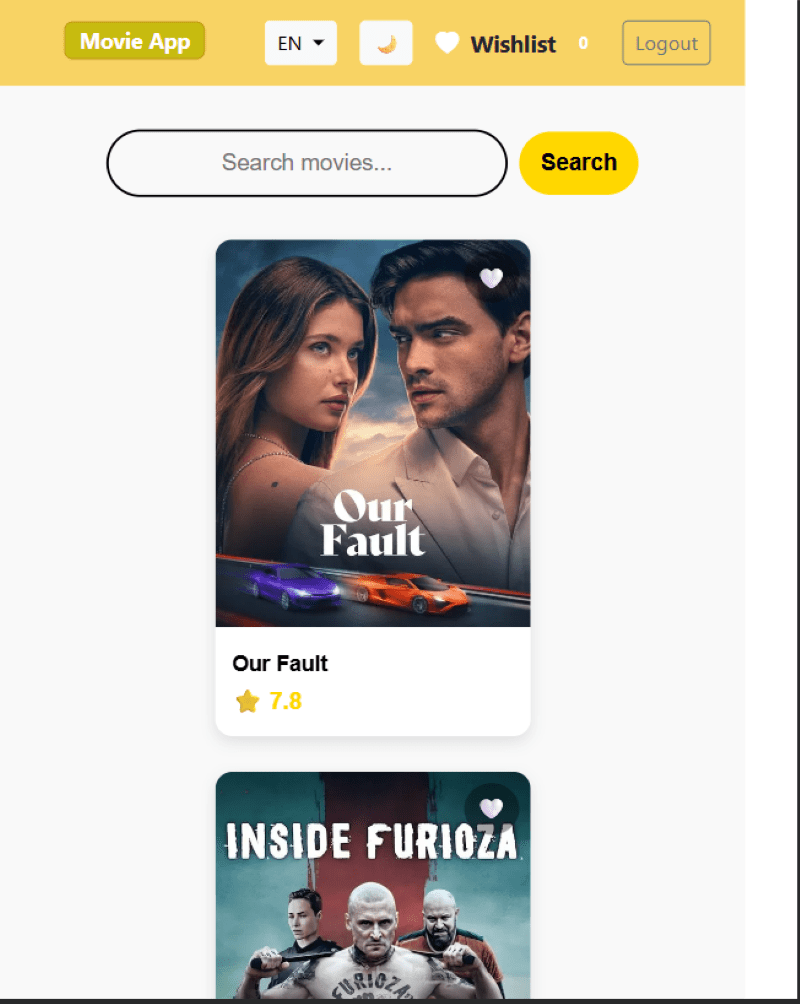Open the Inside Furioza movie poster
The width and height of the screenshot is (800, 1004).
click(x=373, y=885)
